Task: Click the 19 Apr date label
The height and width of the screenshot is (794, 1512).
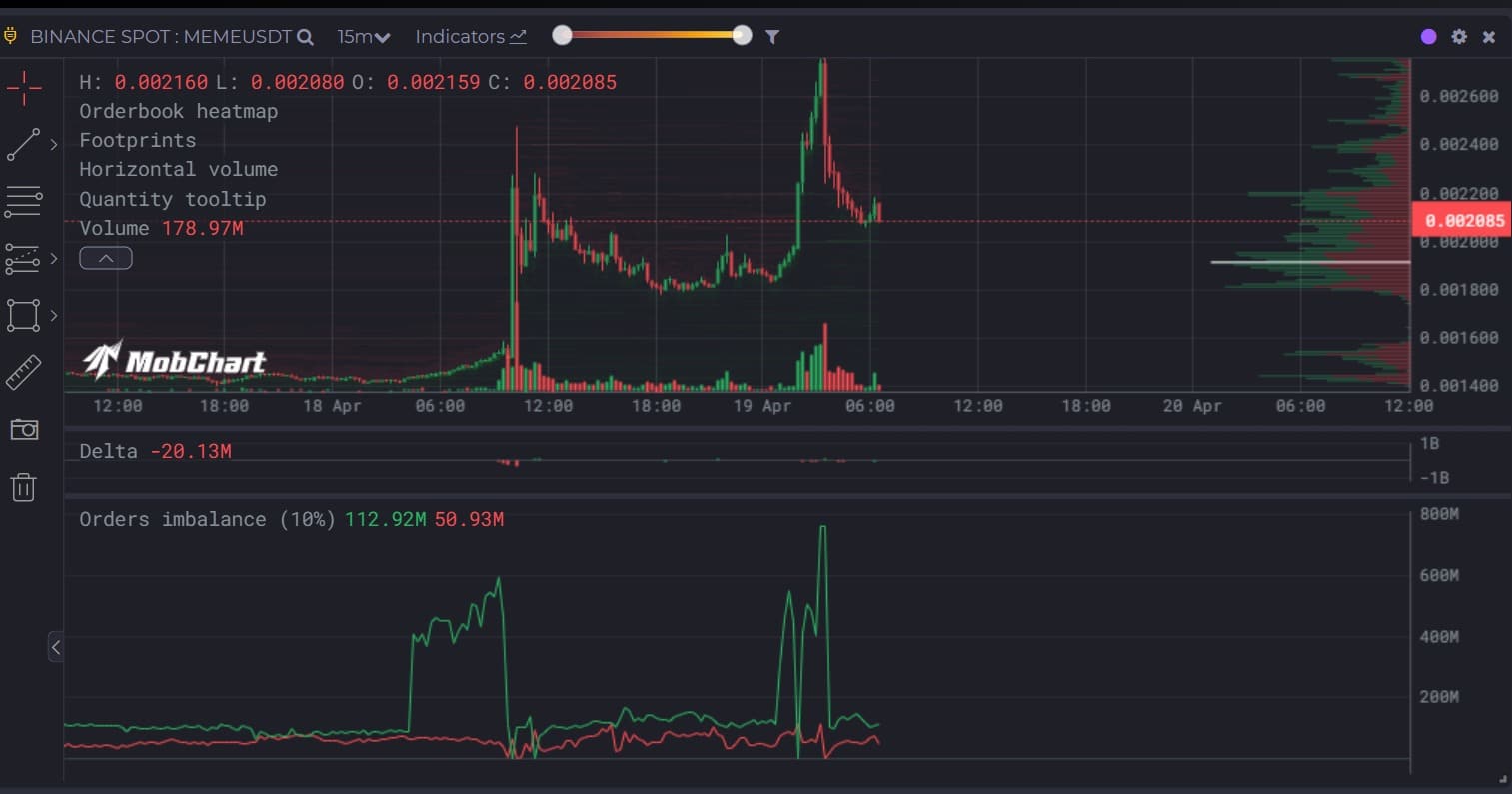Action: click(762, 406)
